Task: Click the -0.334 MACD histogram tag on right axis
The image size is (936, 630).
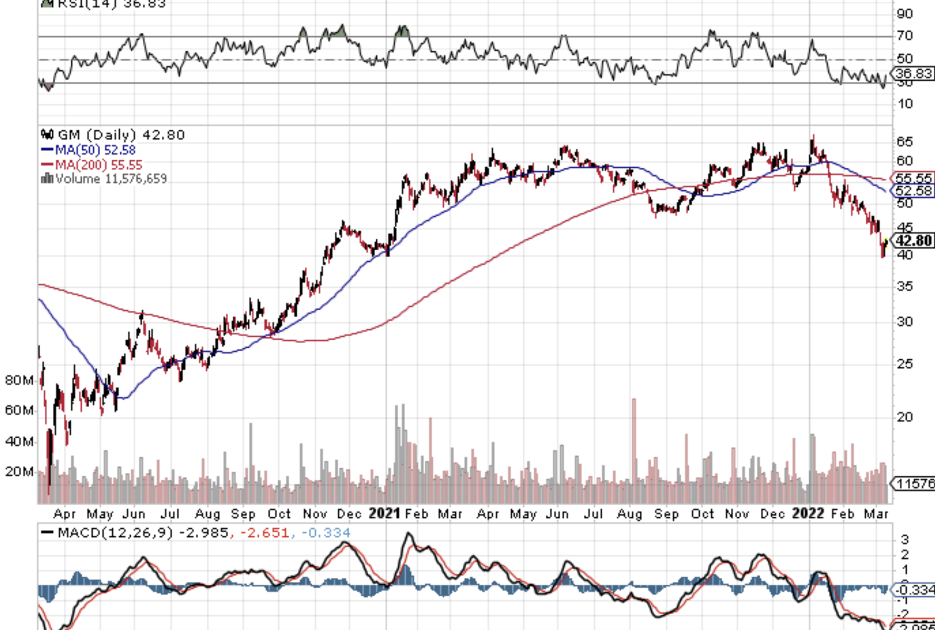Action: click(x=914, y=590)
